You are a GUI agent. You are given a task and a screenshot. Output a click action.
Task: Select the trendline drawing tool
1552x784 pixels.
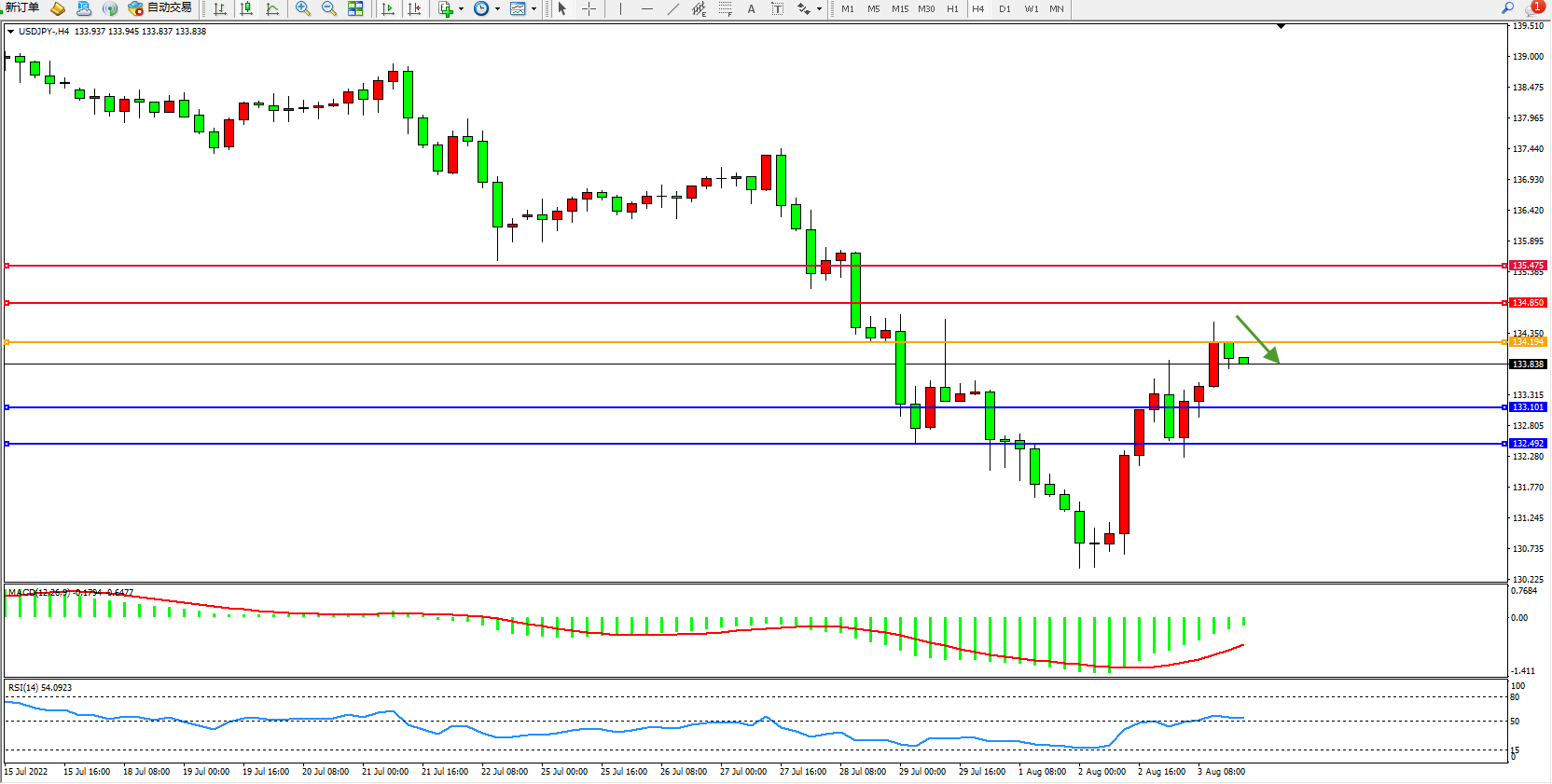point(673,8)
